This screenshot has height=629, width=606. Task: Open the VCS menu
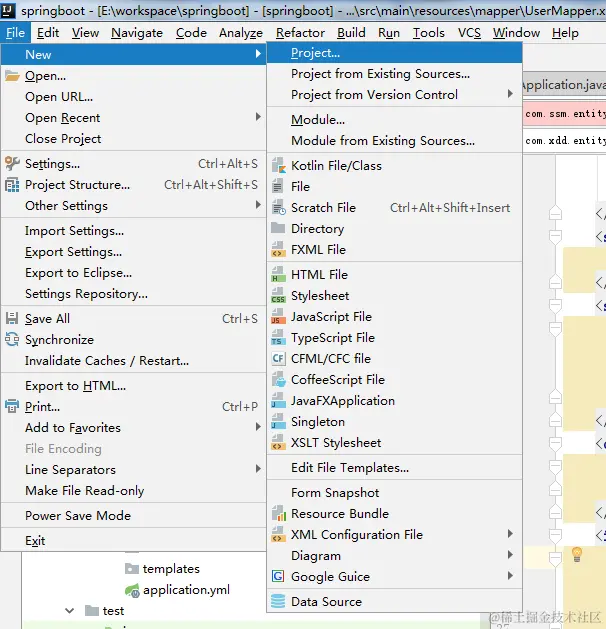coord(469,33)
